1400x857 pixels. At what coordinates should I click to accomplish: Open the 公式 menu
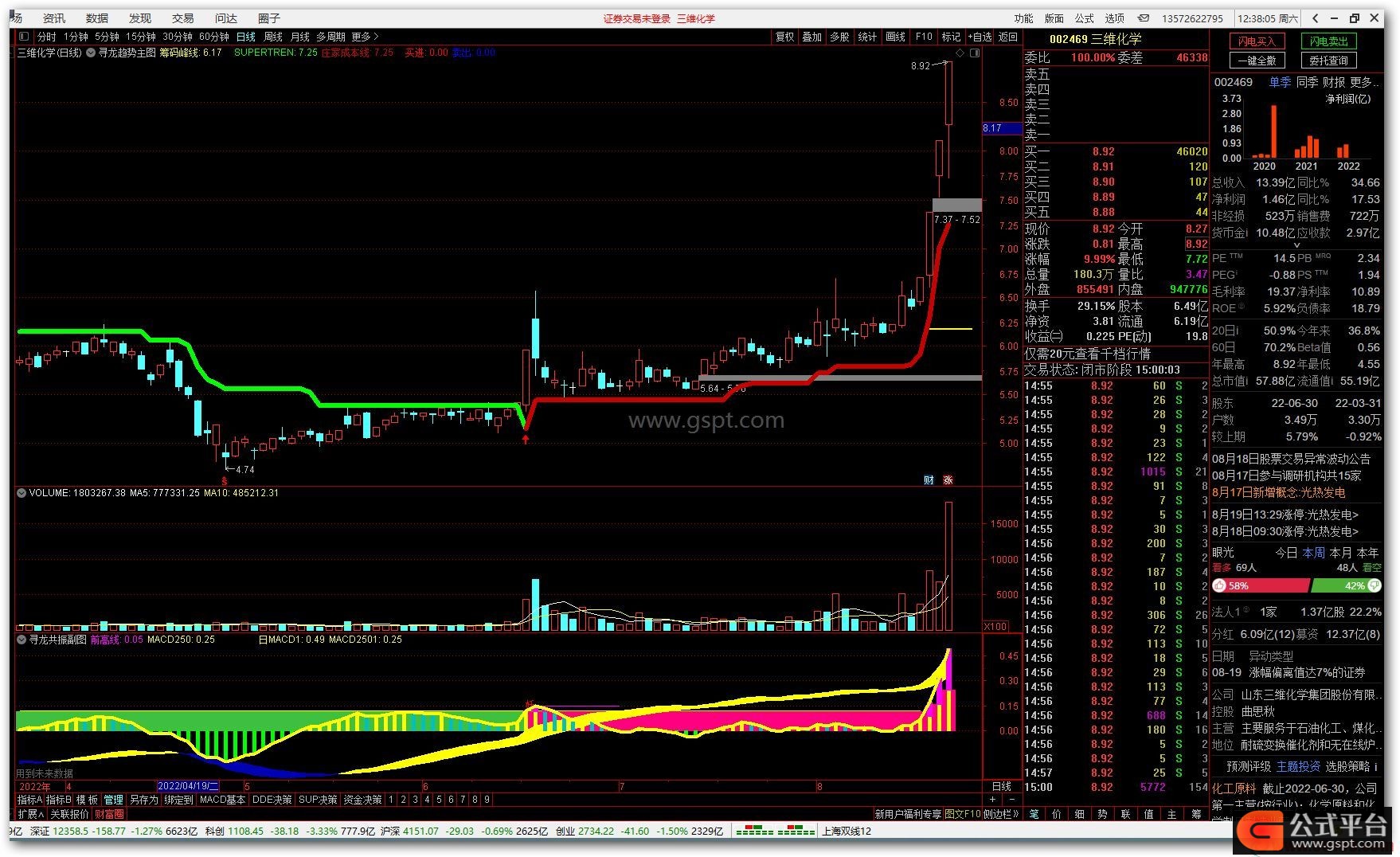1085,18
